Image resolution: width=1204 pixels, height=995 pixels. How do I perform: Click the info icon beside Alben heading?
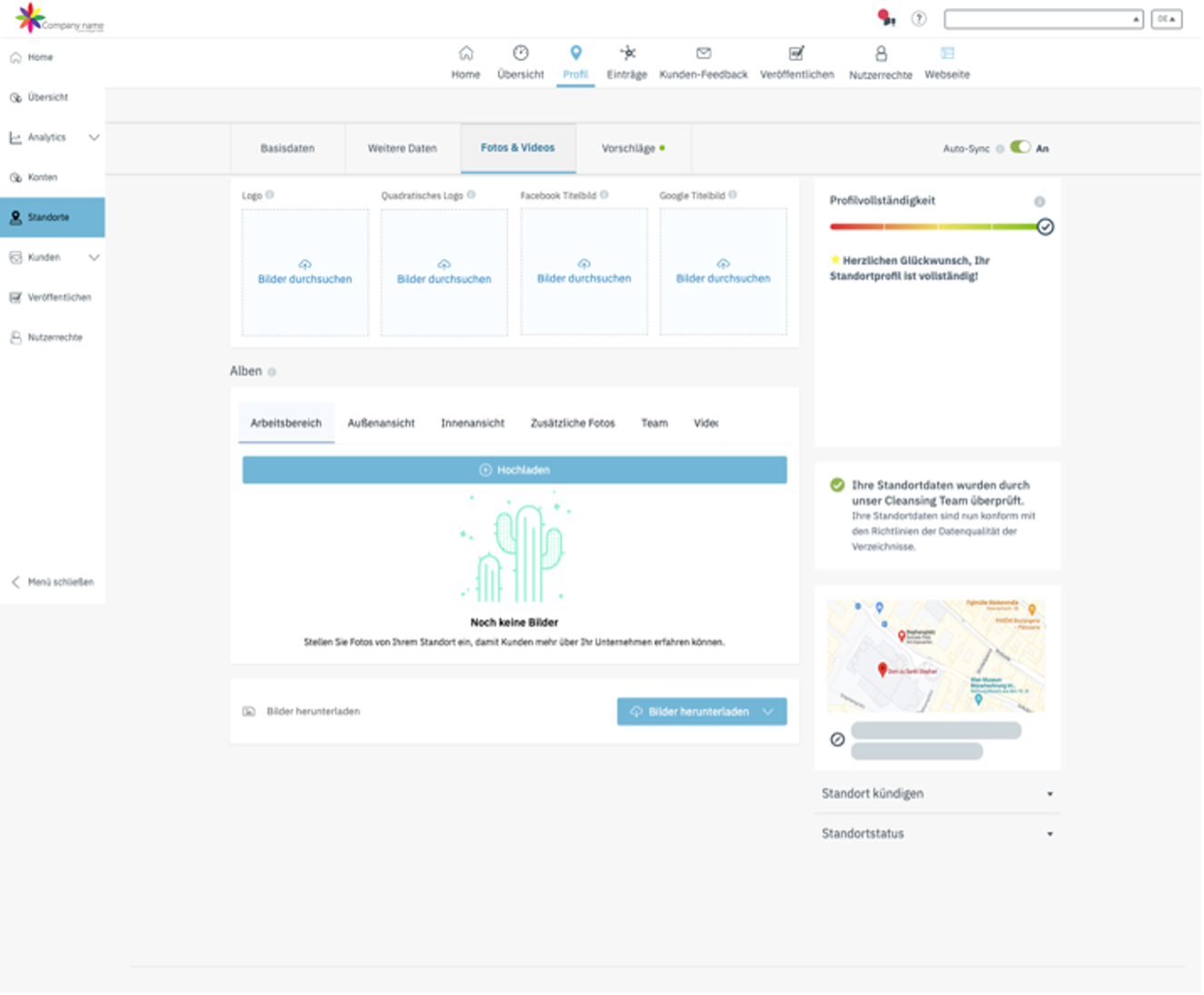pyautogui.click(x=272, y=372)
